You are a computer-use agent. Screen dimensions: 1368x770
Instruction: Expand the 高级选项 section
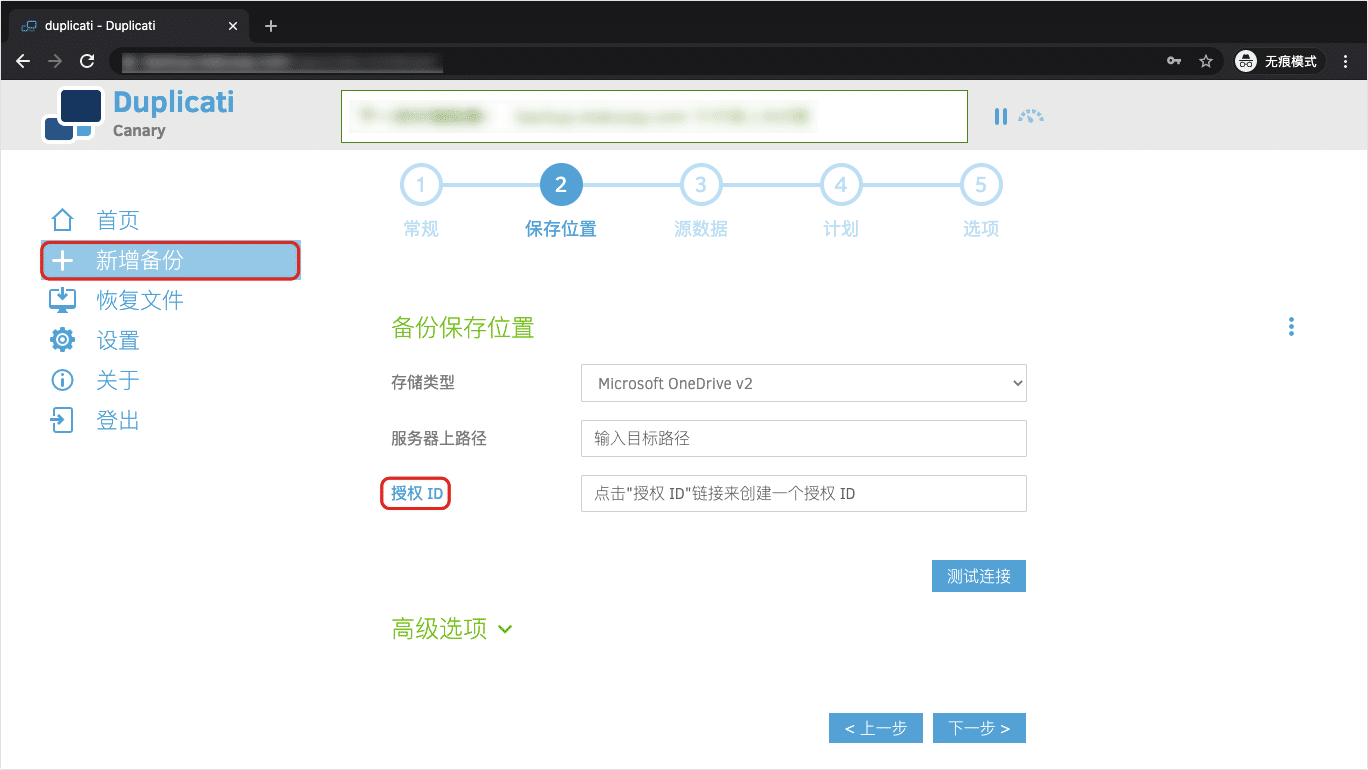tap(451, 629)
